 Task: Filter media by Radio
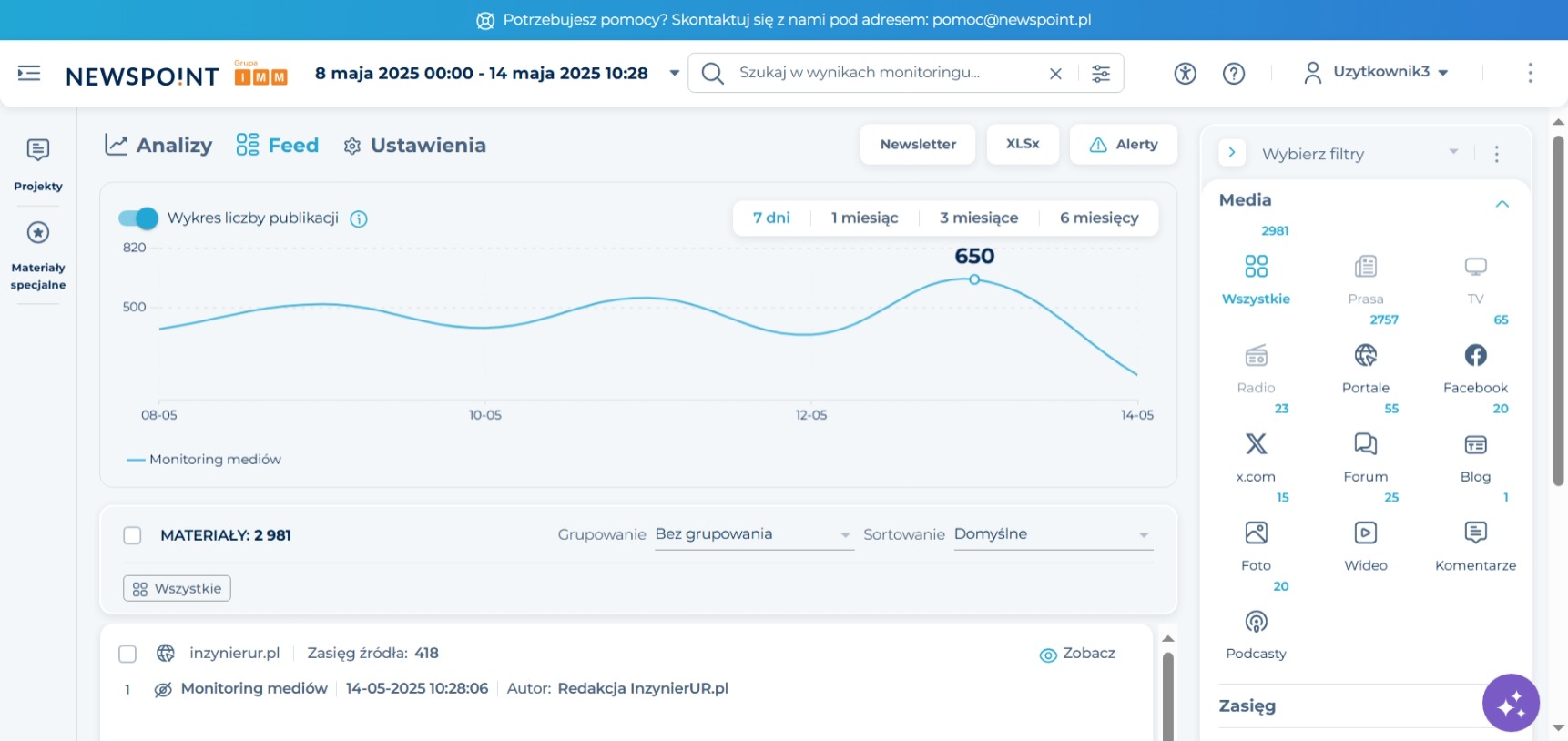[x=1256, y=369]
